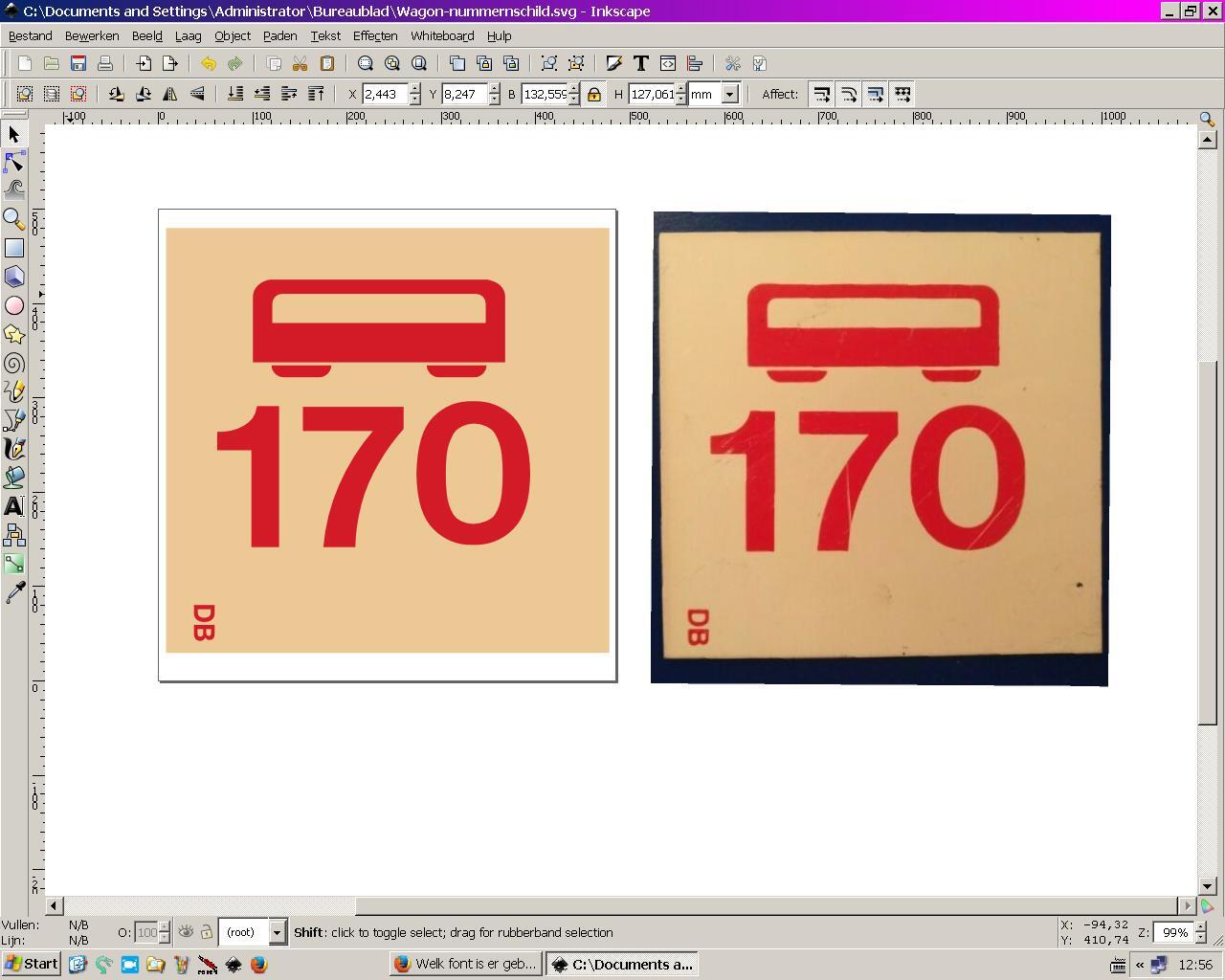Increase the X position stepper
This screenshot has width=1225, height=980.
point(414,89)
